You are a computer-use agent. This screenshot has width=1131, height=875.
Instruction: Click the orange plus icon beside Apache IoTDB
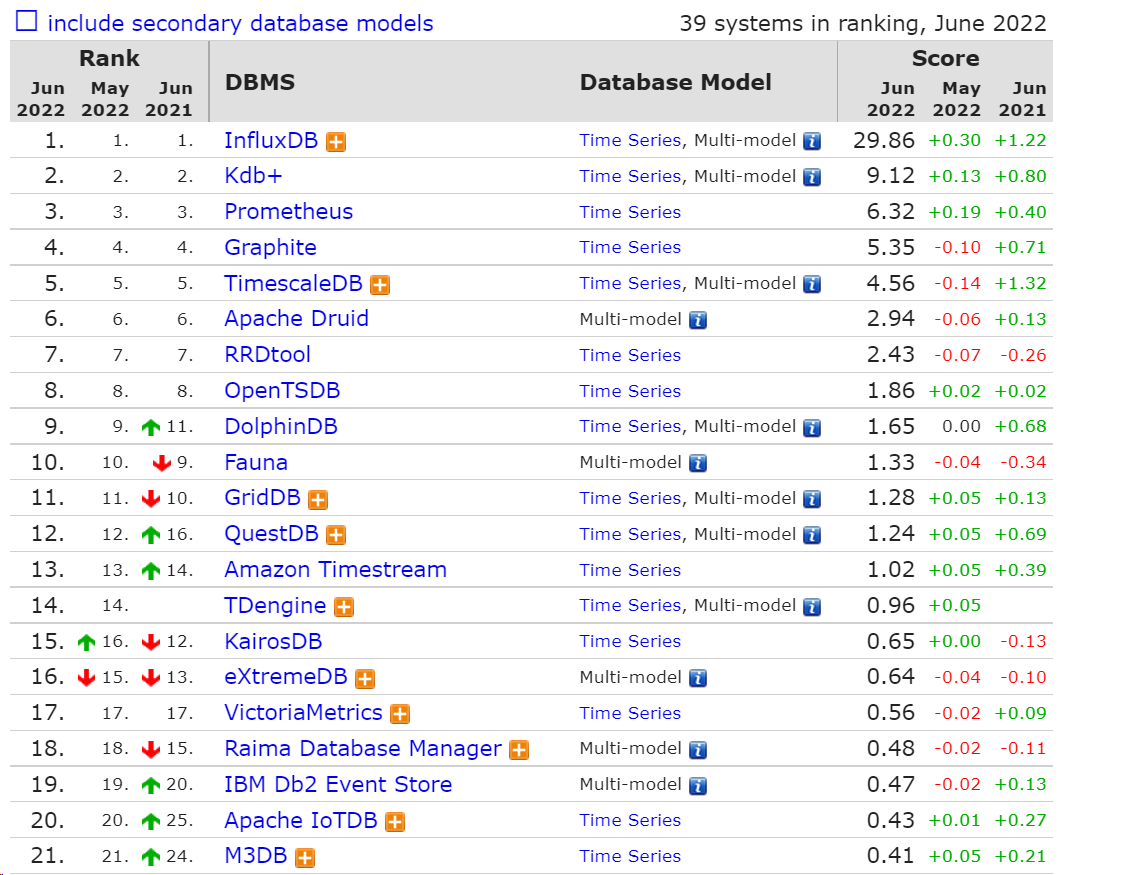[395, 822]
